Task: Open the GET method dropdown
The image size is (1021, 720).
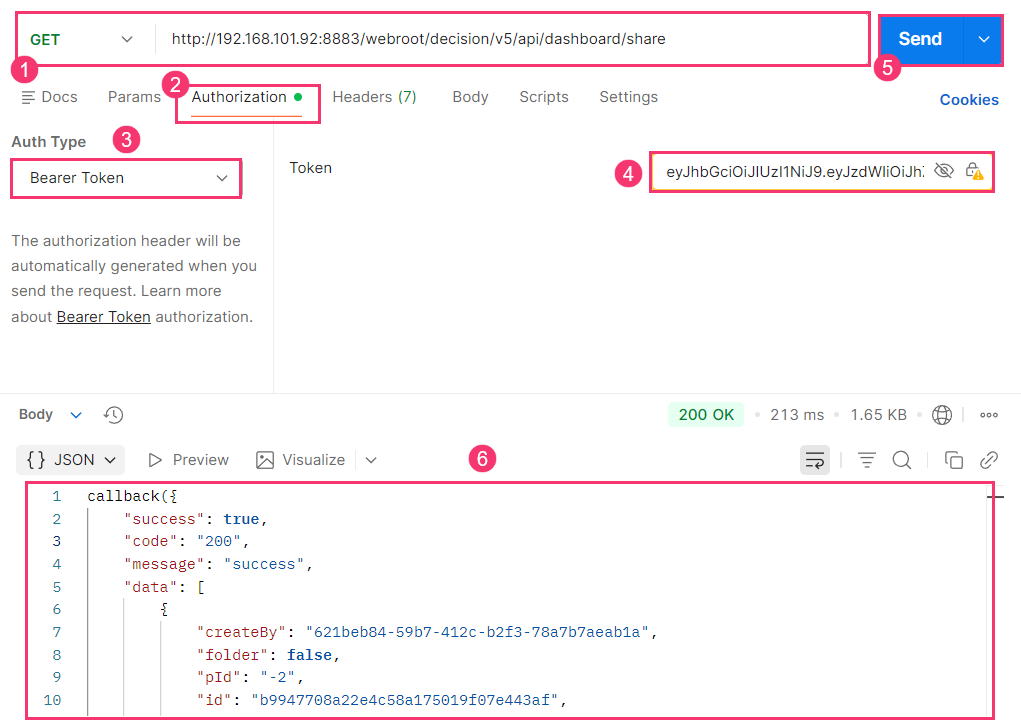Action: click(x=81, y=40)
